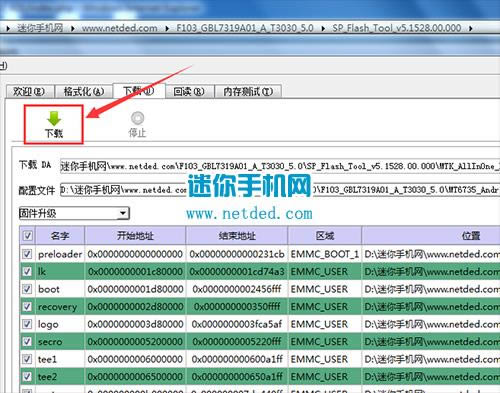Click the 开始地址 column header

point(135,236)
